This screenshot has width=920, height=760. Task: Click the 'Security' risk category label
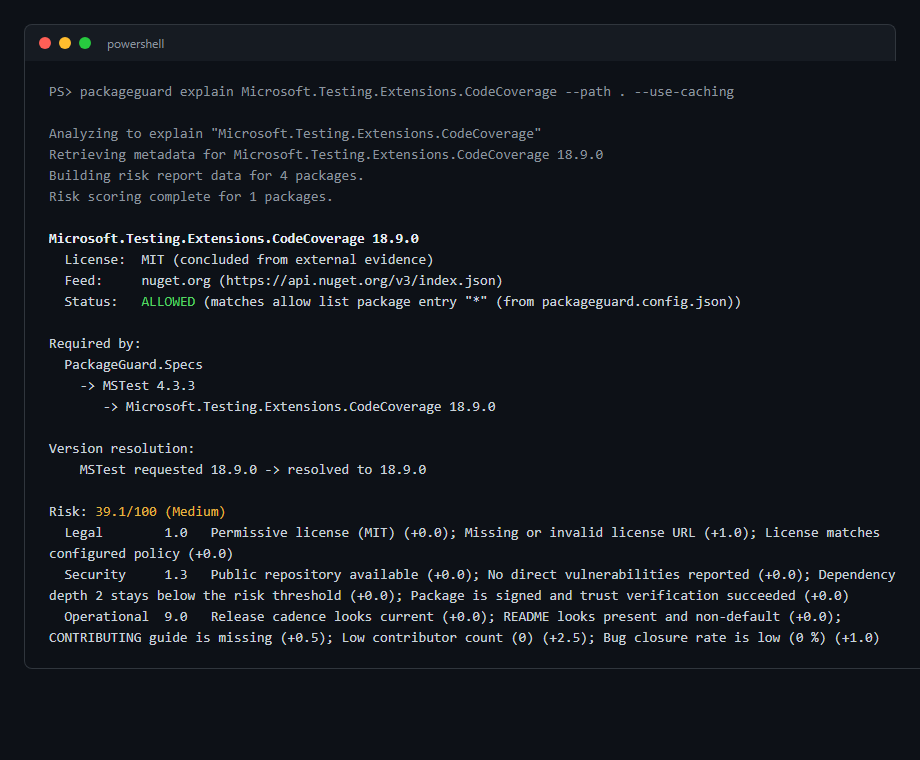[x=95, y=575]
